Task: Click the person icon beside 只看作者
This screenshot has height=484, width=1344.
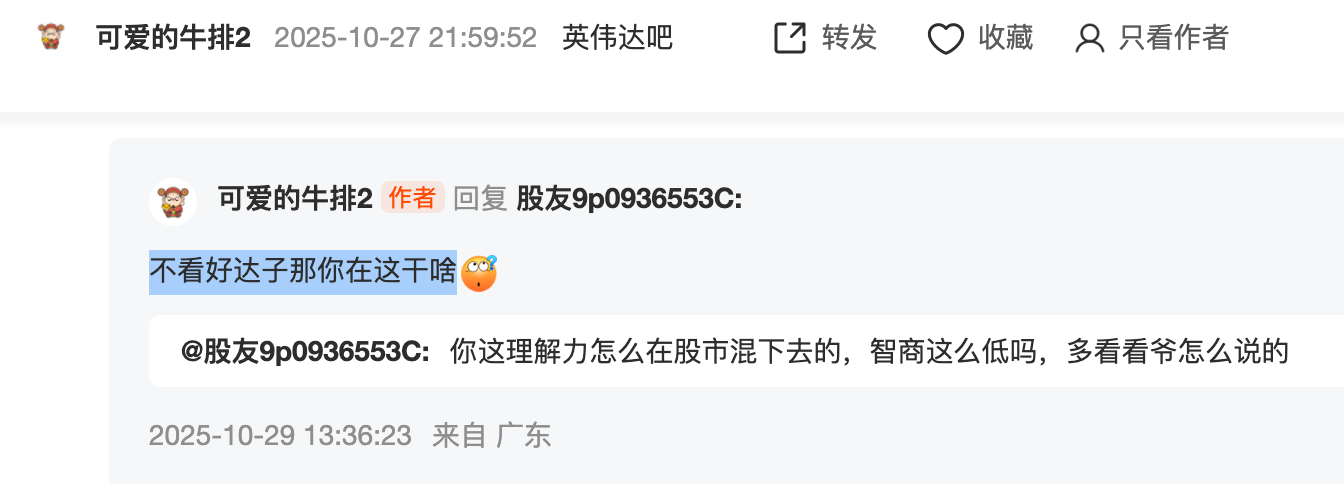Action: coord(1089,39)
